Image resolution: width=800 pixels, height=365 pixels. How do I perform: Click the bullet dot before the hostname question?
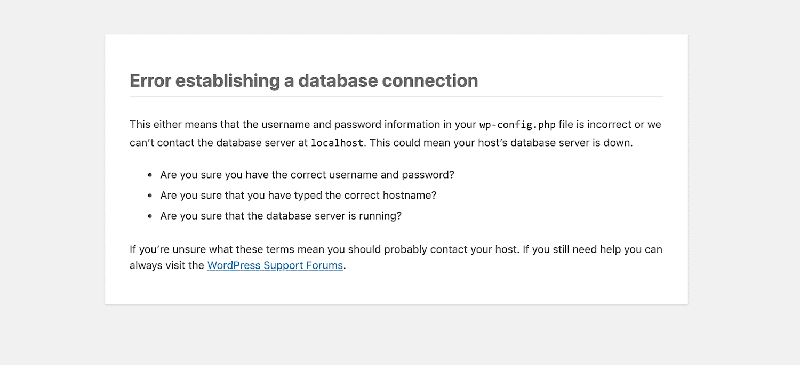pyautogui.click(x=149, y=196)
